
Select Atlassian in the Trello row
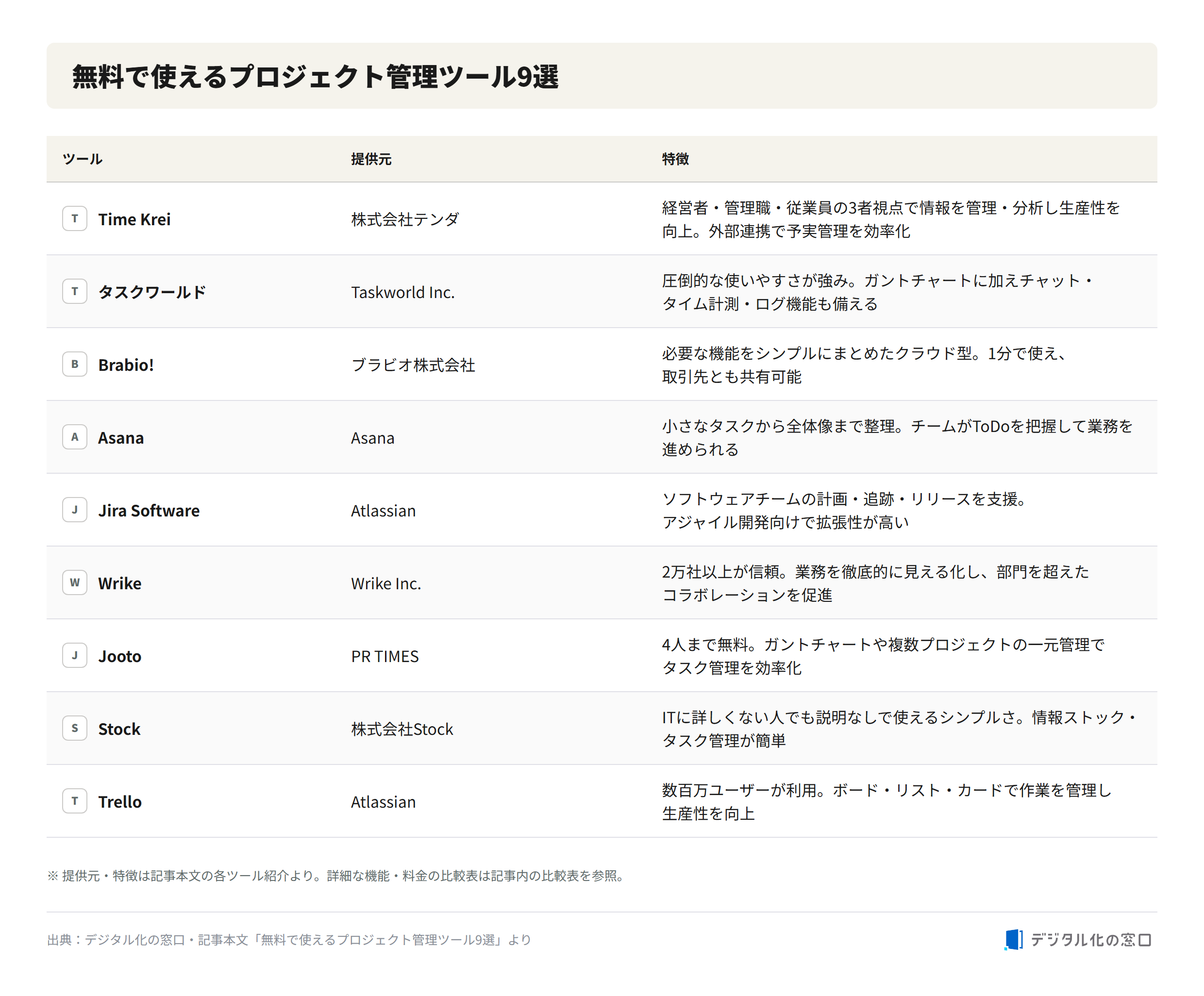point(384,801)
